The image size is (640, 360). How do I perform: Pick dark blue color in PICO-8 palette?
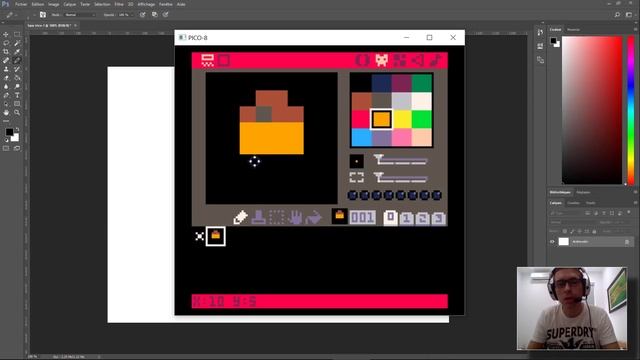pyautogui.click(x=382, y=83)
